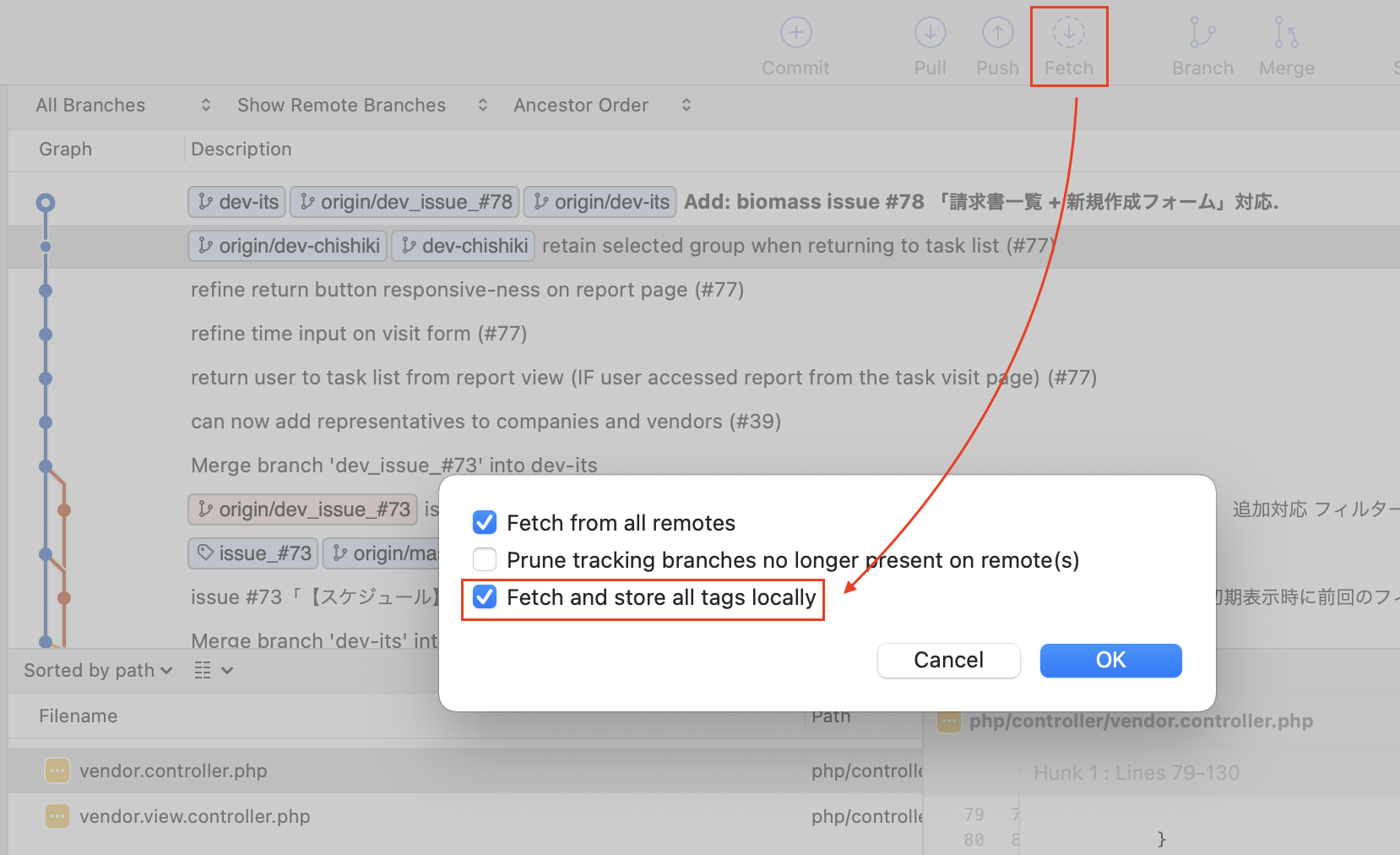Click the Pull toolbar icon
Viewport: 1400px width, 855px height.
(930, 34)
